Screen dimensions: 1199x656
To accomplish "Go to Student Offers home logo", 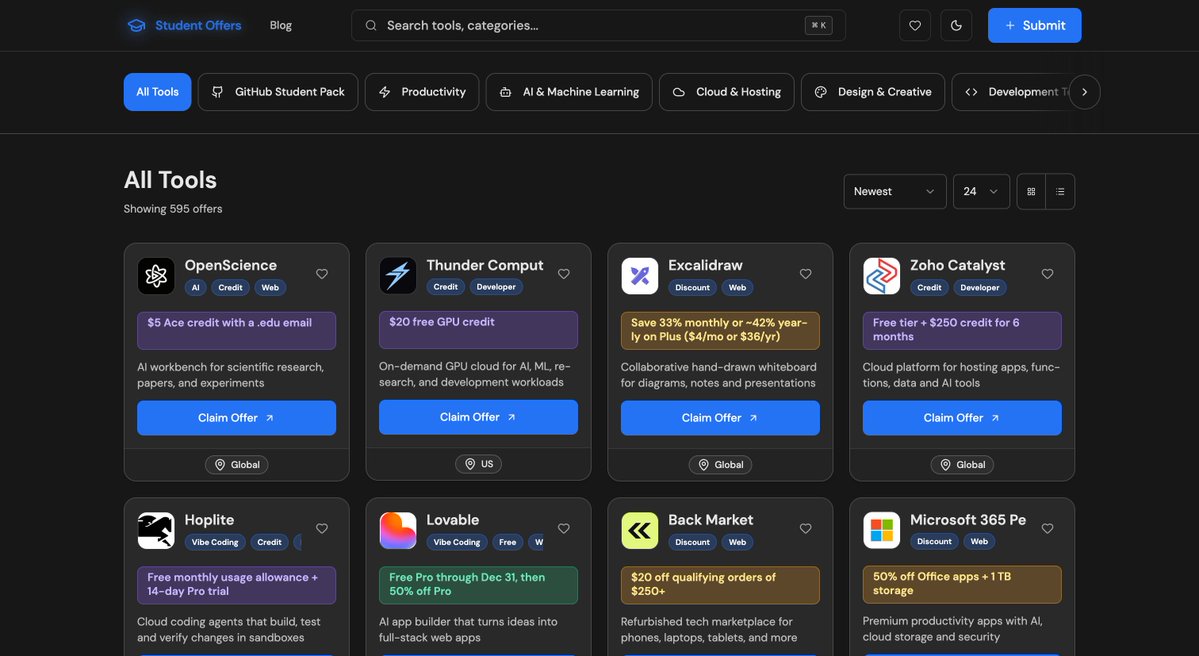I will point(184,25).
